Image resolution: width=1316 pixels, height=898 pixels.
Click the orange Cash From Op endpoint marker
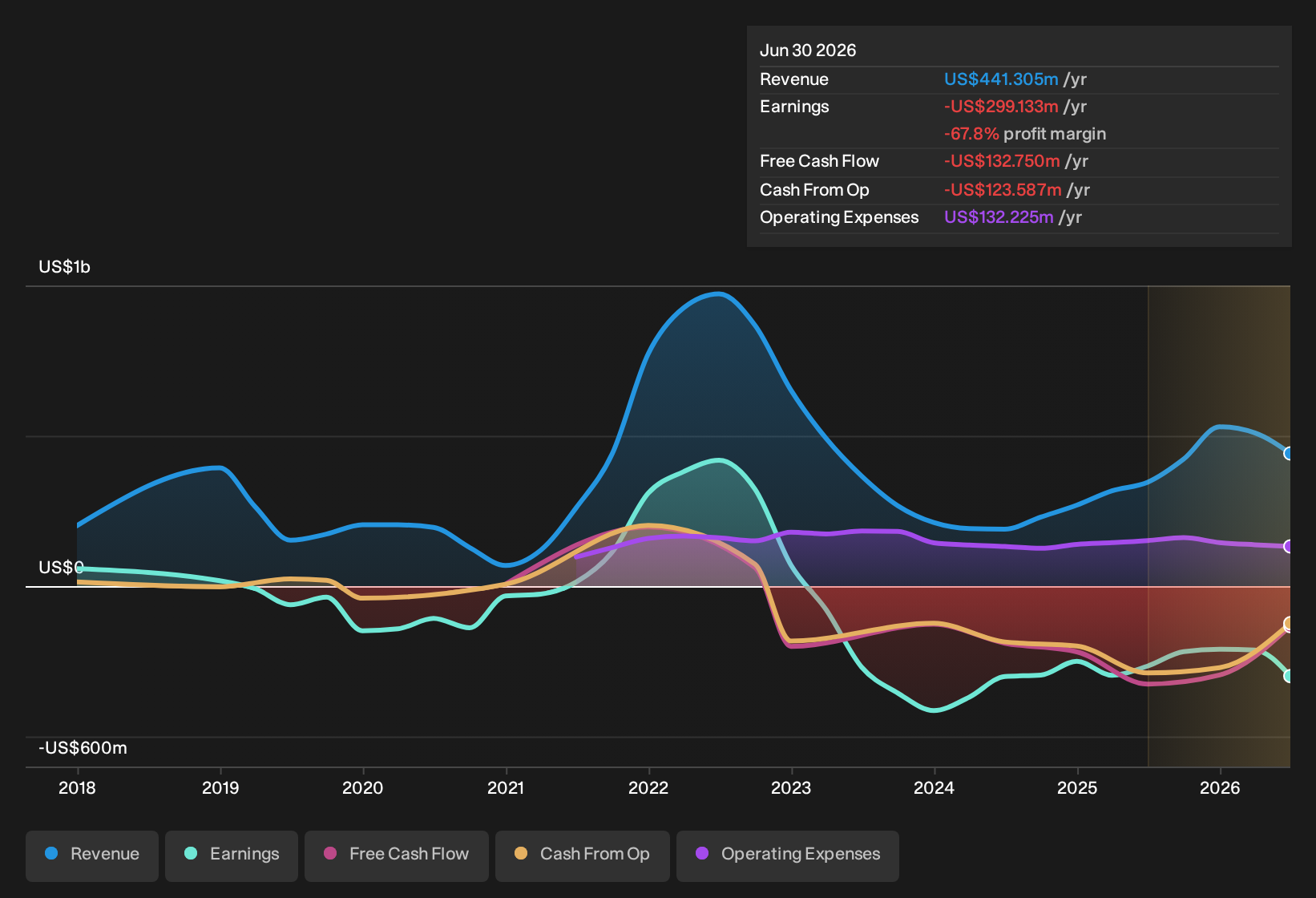(x=1289, y=623)
